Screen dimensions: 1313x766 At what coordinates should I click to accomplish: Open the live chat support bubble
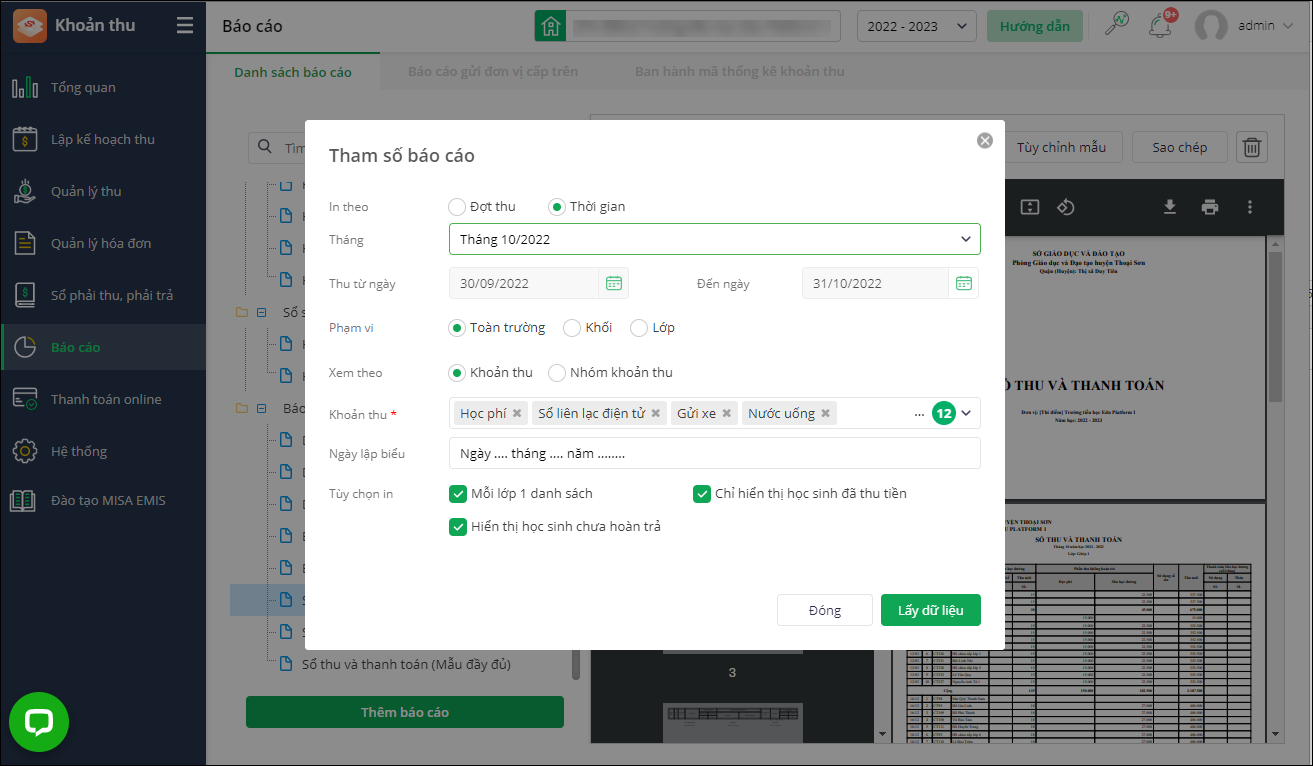click(x=39, y=722)
